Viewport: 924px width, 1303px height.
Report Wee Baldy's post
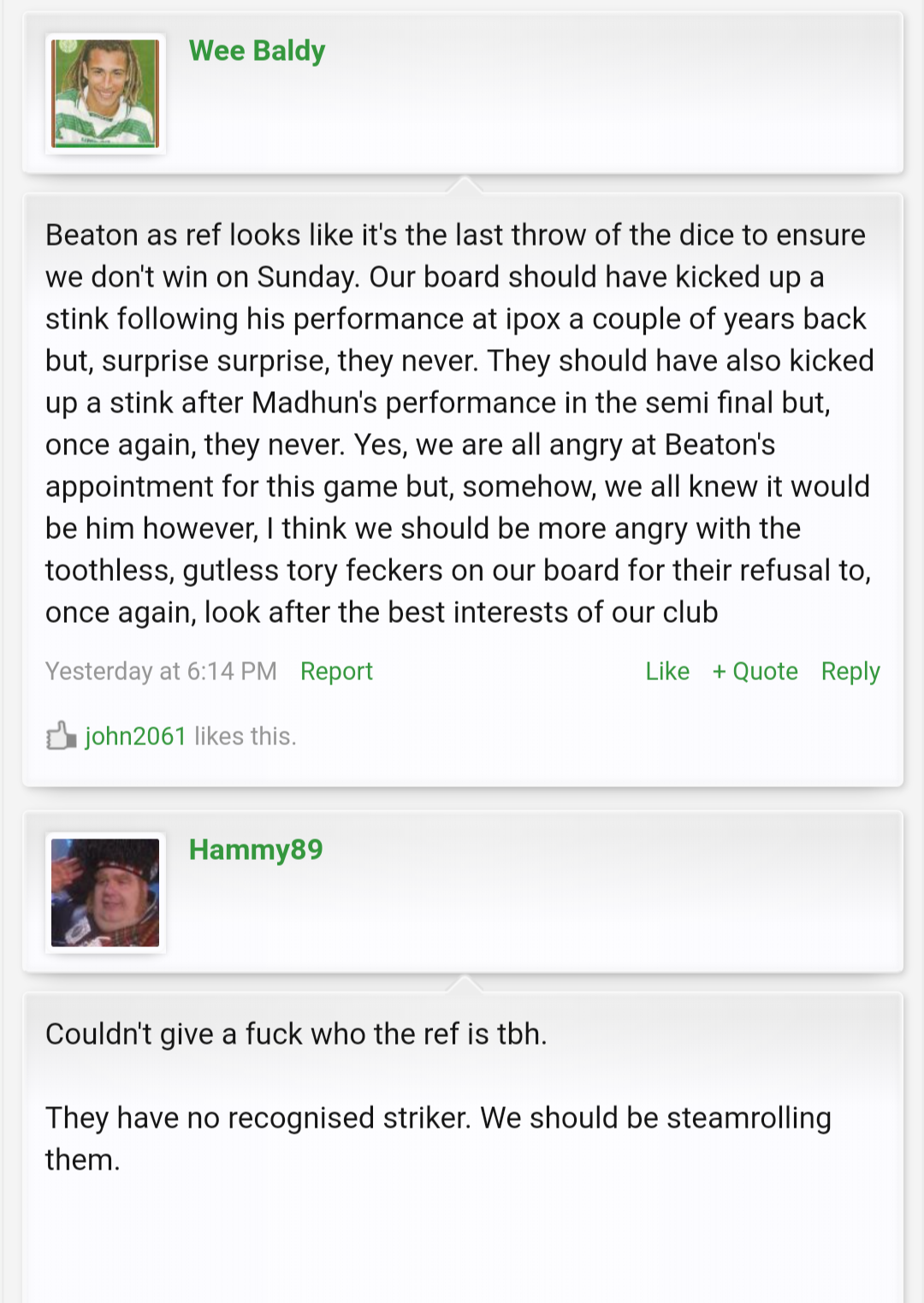point(336,672)
